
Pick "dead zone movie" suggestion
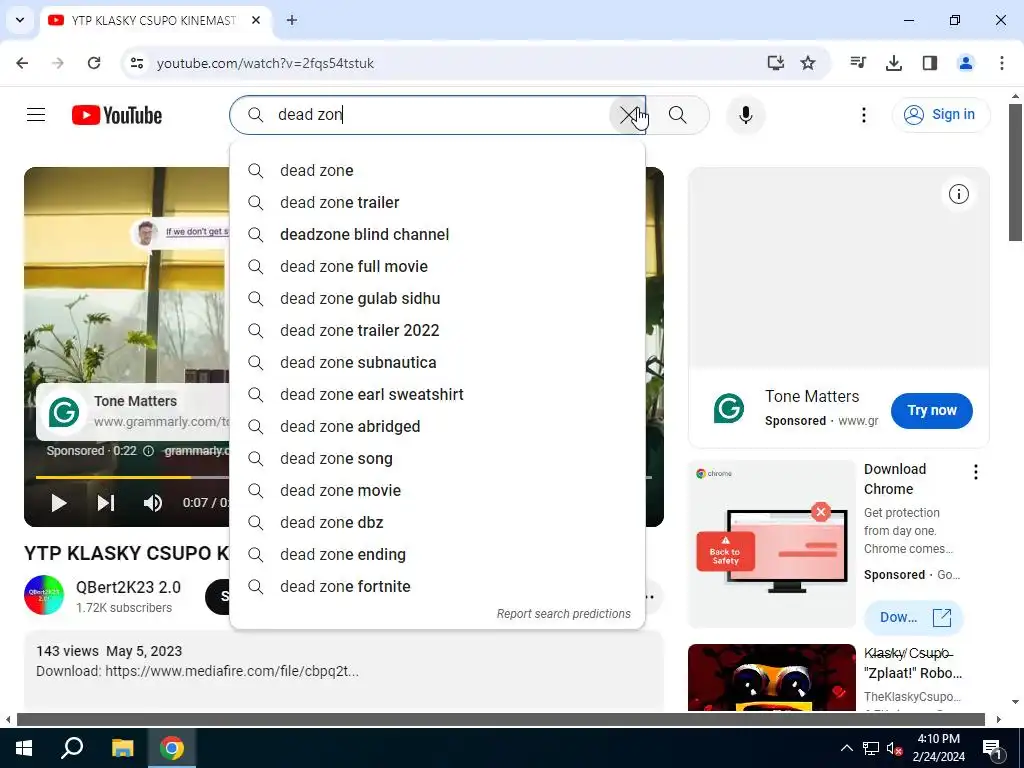tap(438, 490)
